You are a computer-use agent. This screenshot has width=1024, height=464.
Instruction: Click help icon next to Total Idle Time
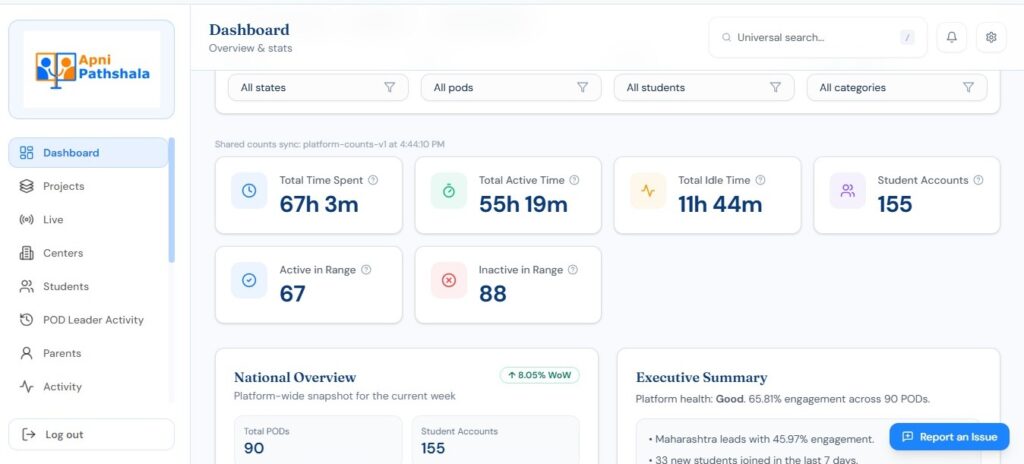click(x=760, y=180)
